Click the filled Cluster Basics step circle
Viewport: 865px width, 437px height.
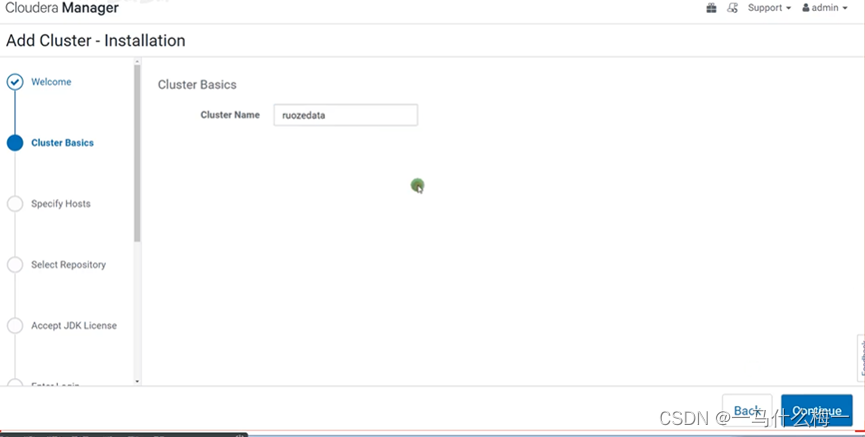click(x=15, y=142)
